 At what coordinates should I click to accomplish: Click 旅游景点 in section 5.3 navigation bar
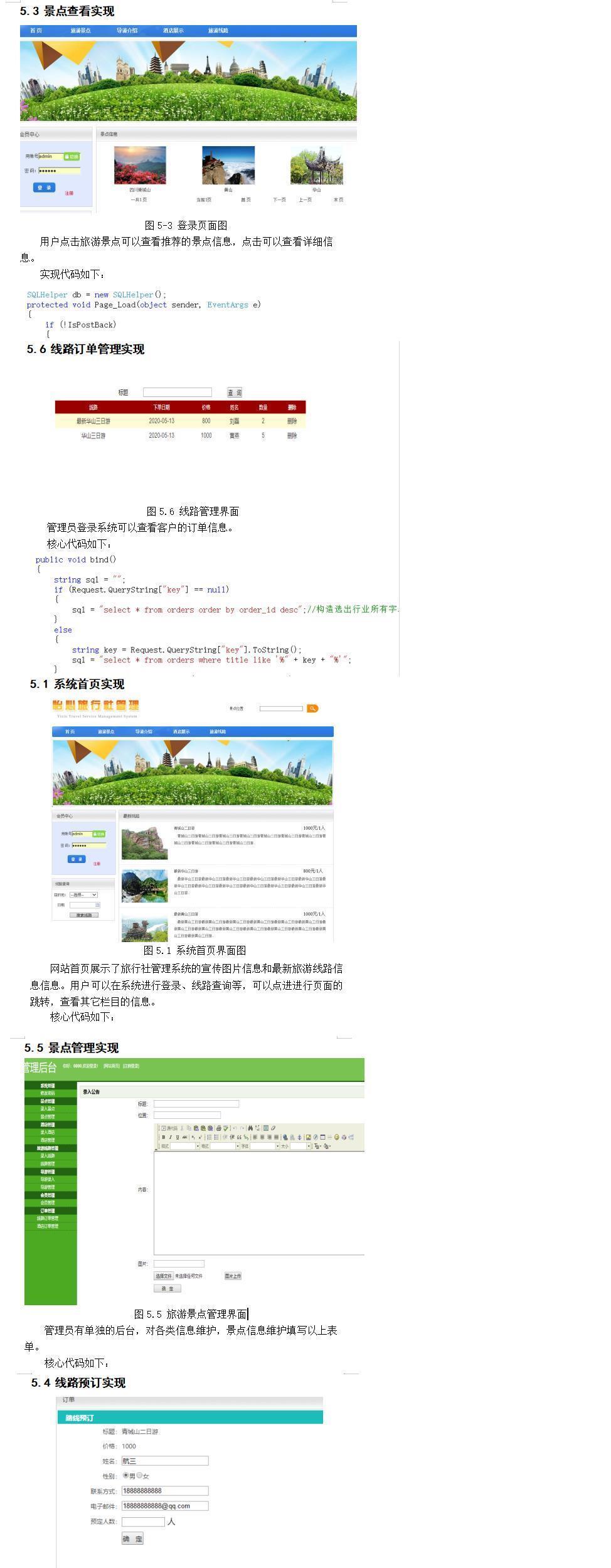click(x=80, y=31)
